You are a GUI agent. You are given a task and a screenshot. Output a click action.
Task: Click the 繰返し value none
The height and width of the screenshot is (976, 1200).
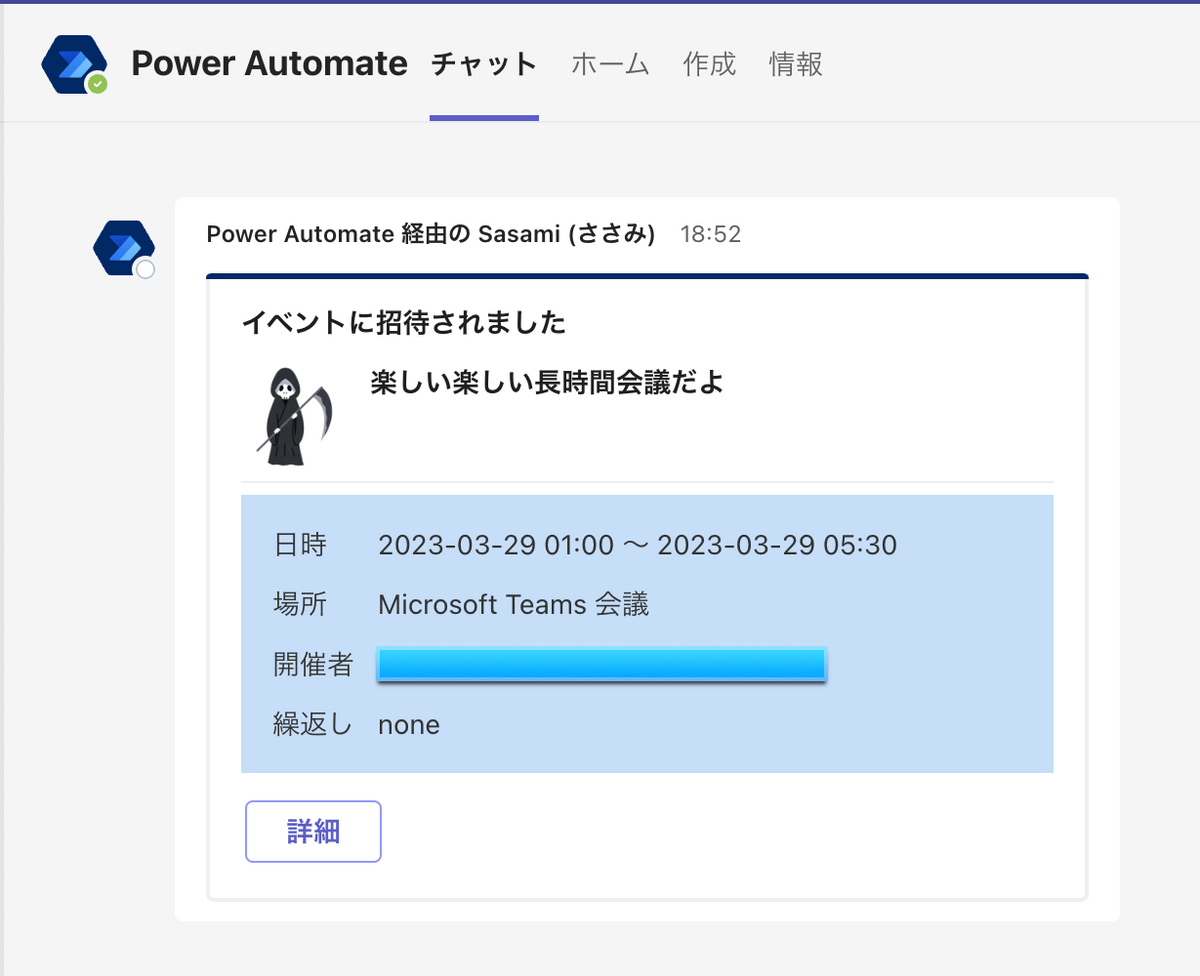point(409,724)
